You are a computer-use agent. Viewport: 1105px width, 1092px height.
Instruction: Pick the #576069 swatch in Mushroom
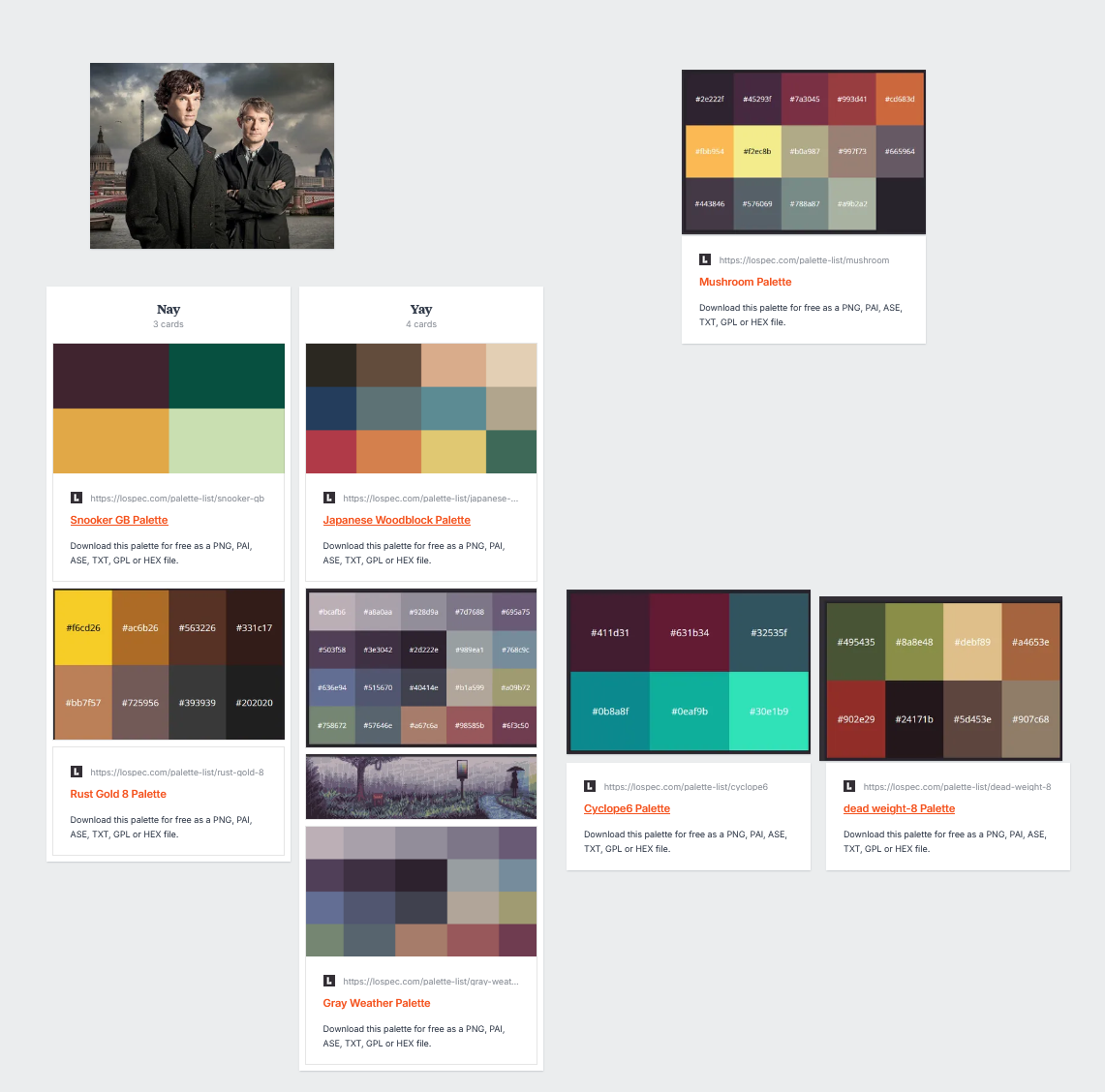click(x=757, y=203)
